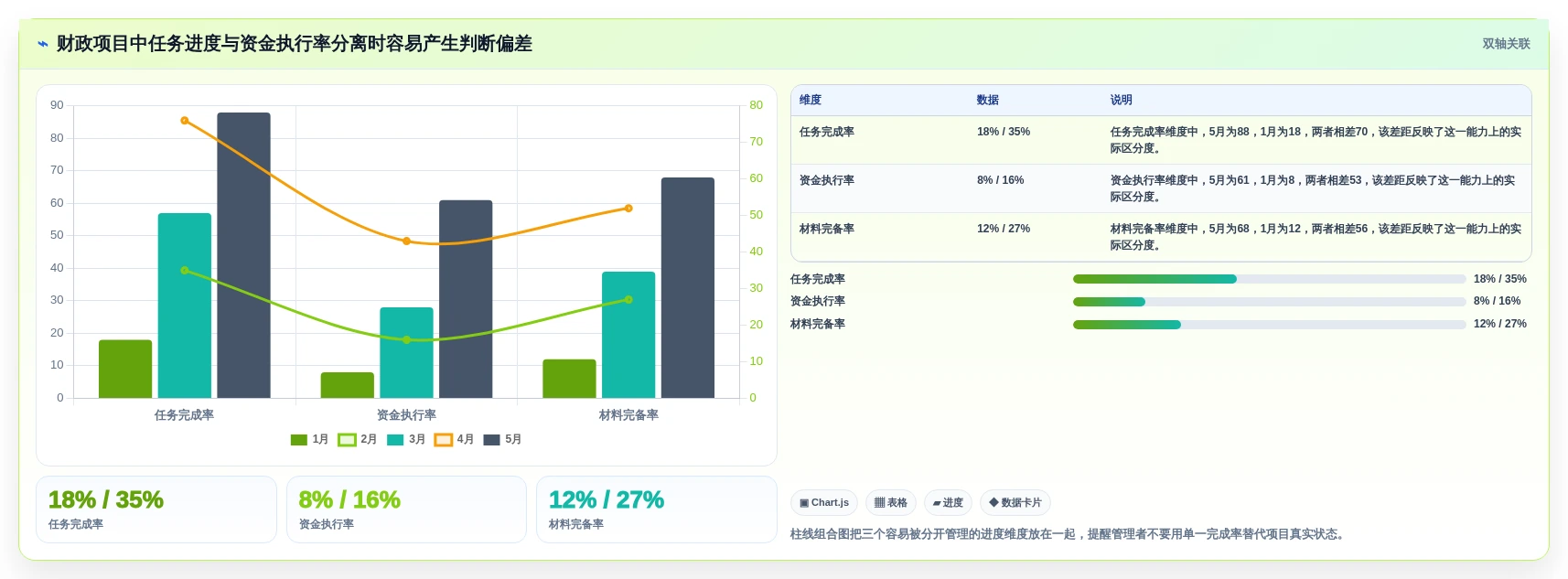Open the 12% / 27% 材料完备率 stat card
This screenshot has width=1568, height=579.
click(656, 509)
